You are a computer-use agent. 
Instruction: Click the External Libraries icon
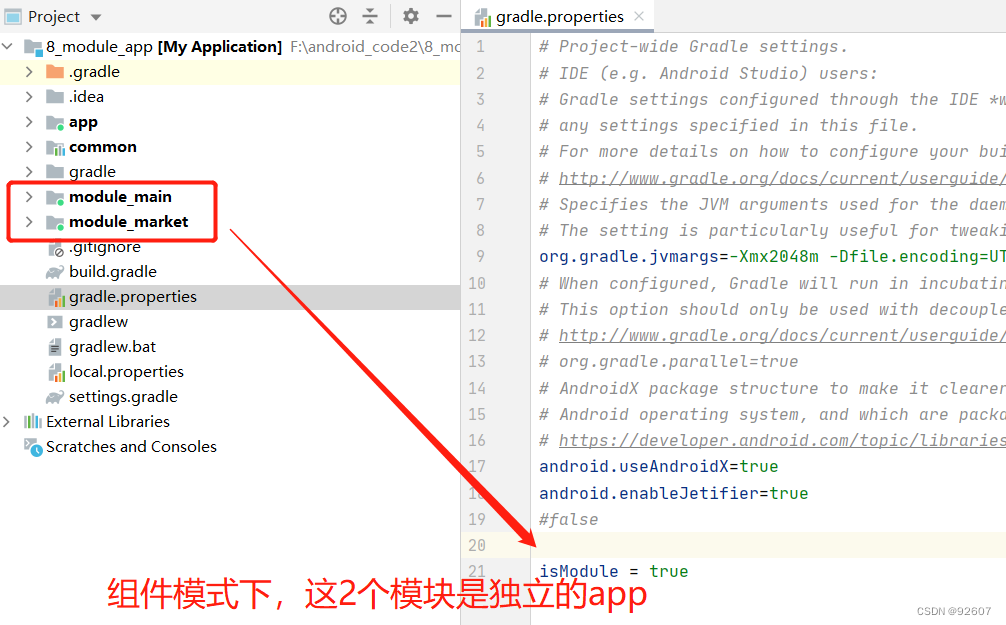pyautogui.click(x=33, y=422)
